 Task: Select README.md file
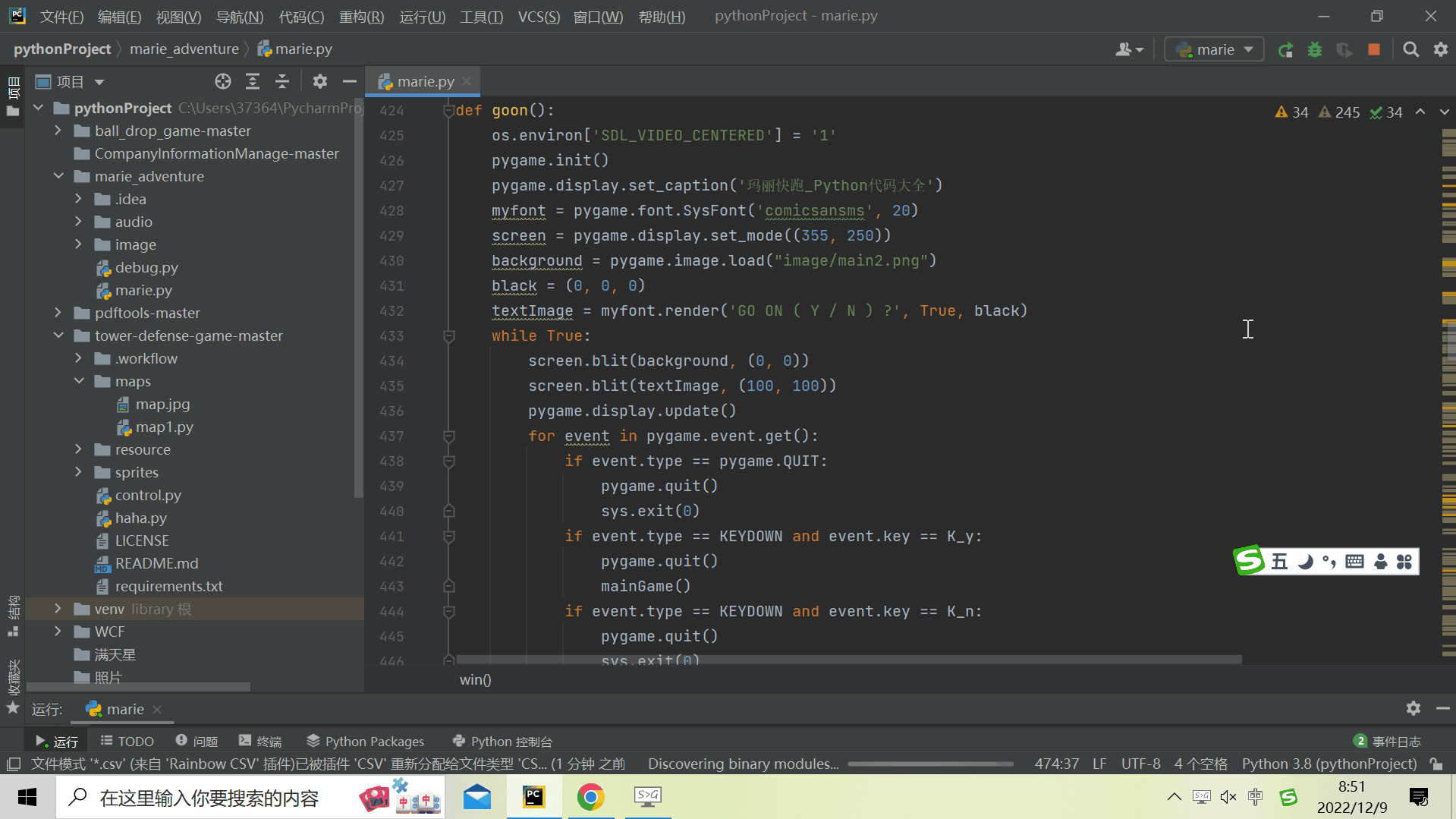coord(156,563)
